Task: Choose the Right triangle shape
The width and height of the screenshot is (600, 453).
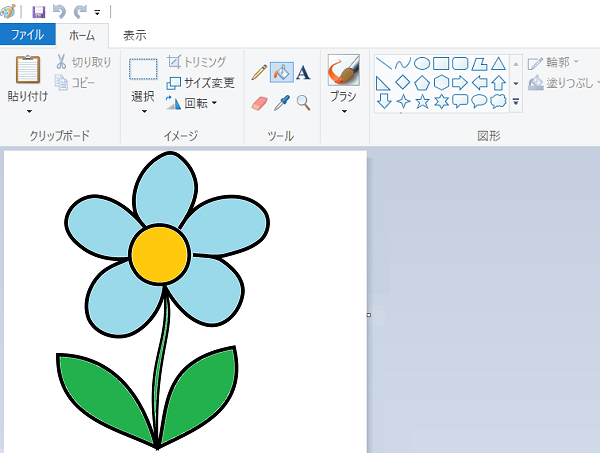Action: (383, 83)
